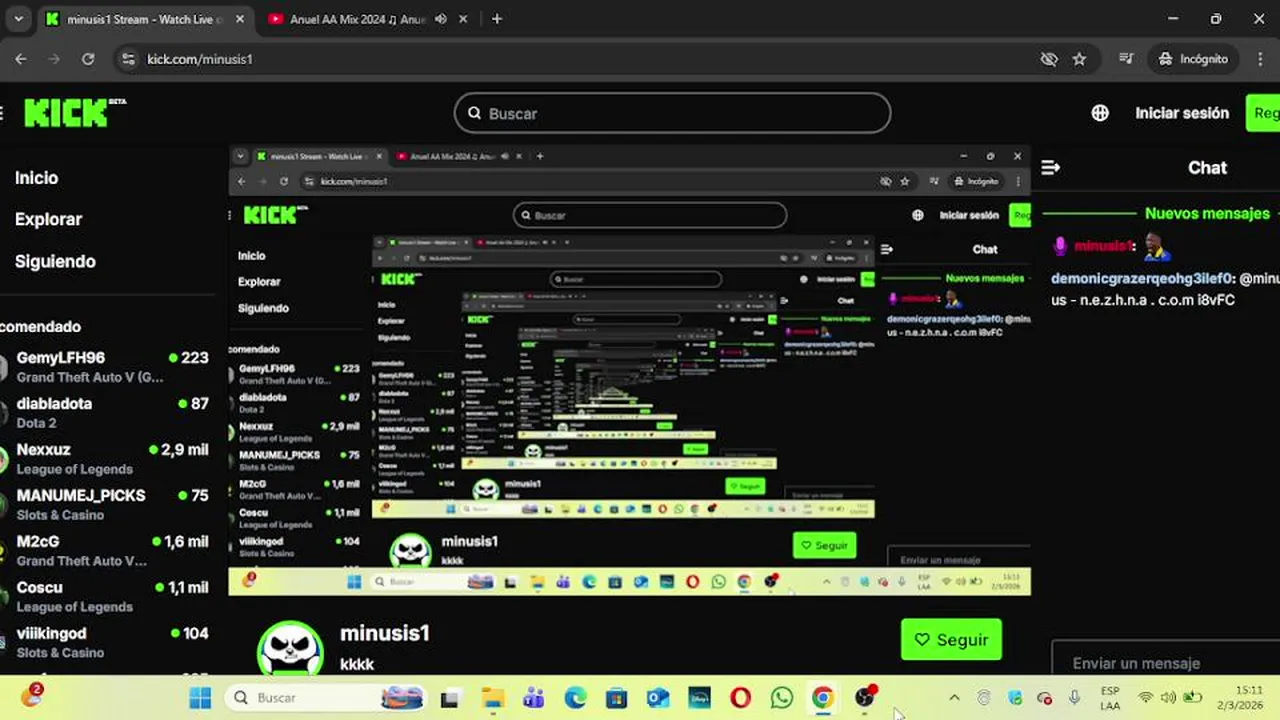Switch ESP LAA keyboard language indicator
Viewport: 1280px width, 720px height.
click(1110, 698)
